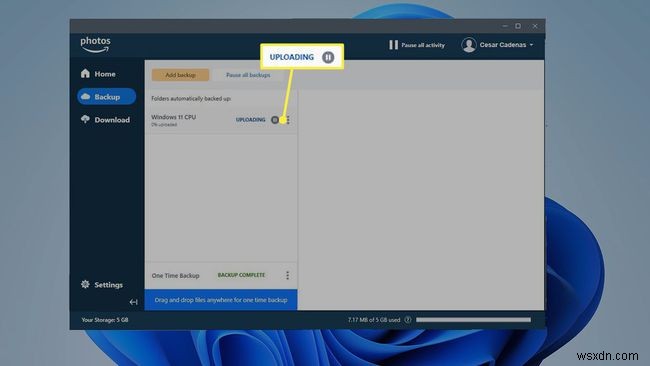Viewport: 650px width, 366px height.
Task: Click the drag and drop files banner
Action: (221, 300)
